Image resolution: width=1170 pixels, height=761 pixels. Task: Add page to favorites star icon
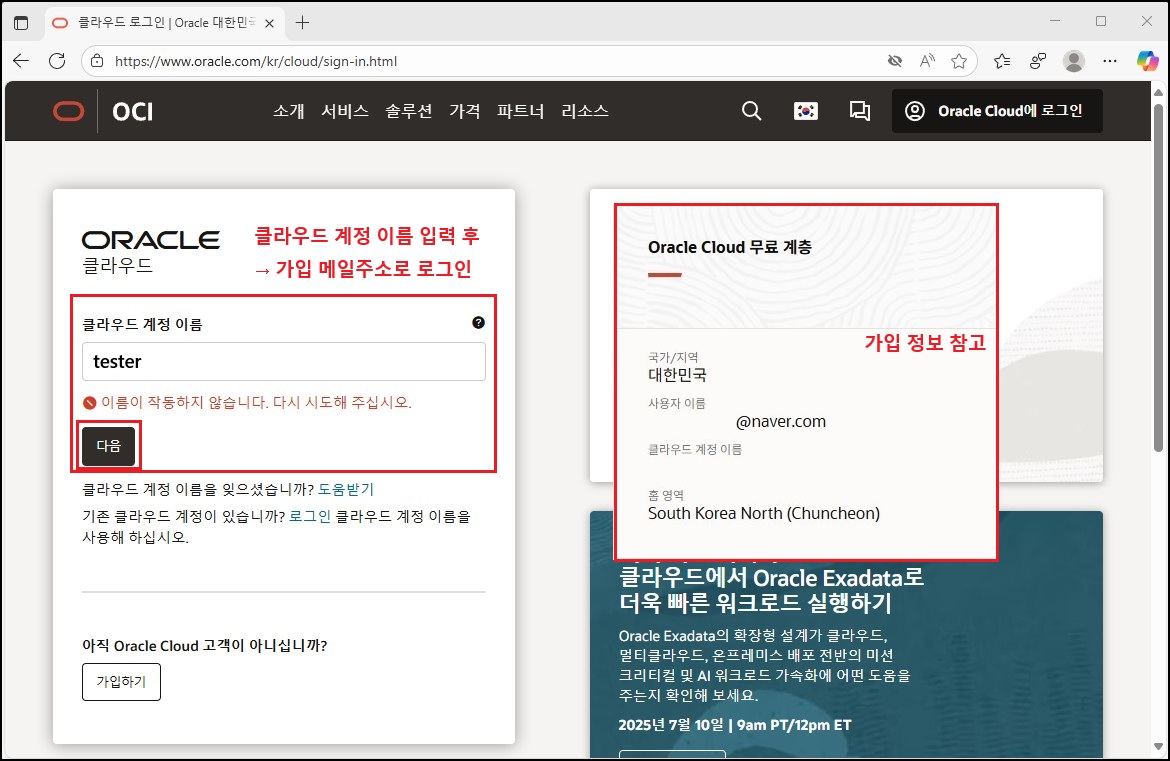tap(959, 61)
